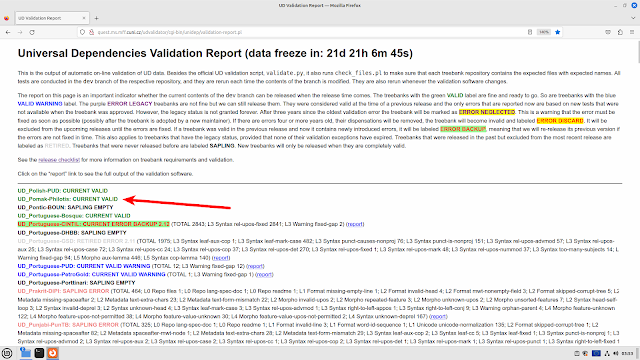The width and height of the screenshot is (640, 360).
Task: Open report link for UD_Portuguese-PUD
Action: point(255,266)
